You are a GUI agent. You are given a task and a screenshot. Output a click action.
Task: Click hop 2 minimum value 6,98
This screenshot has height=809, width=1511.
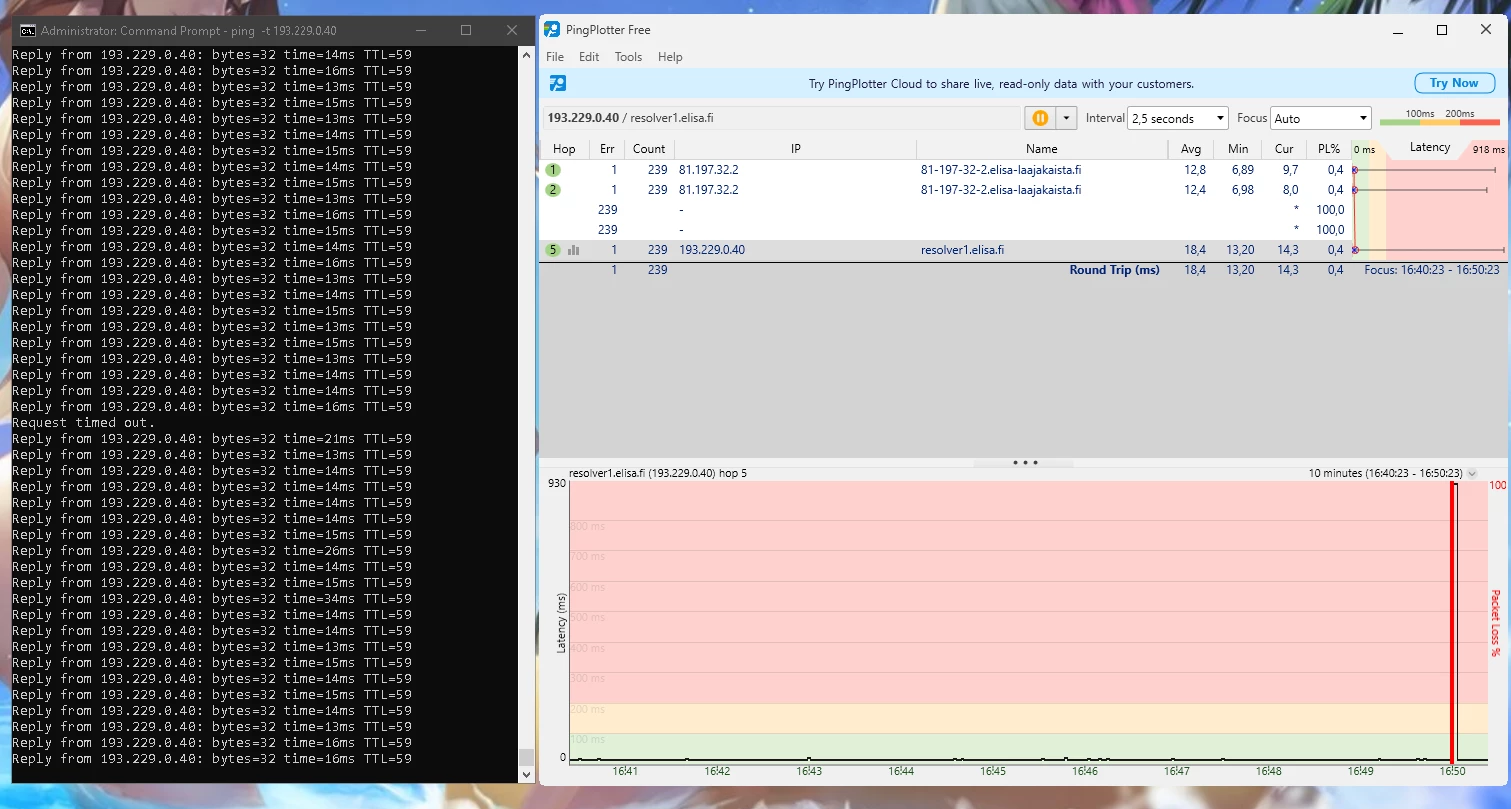pyautogui.click(x=1242, y=190)
